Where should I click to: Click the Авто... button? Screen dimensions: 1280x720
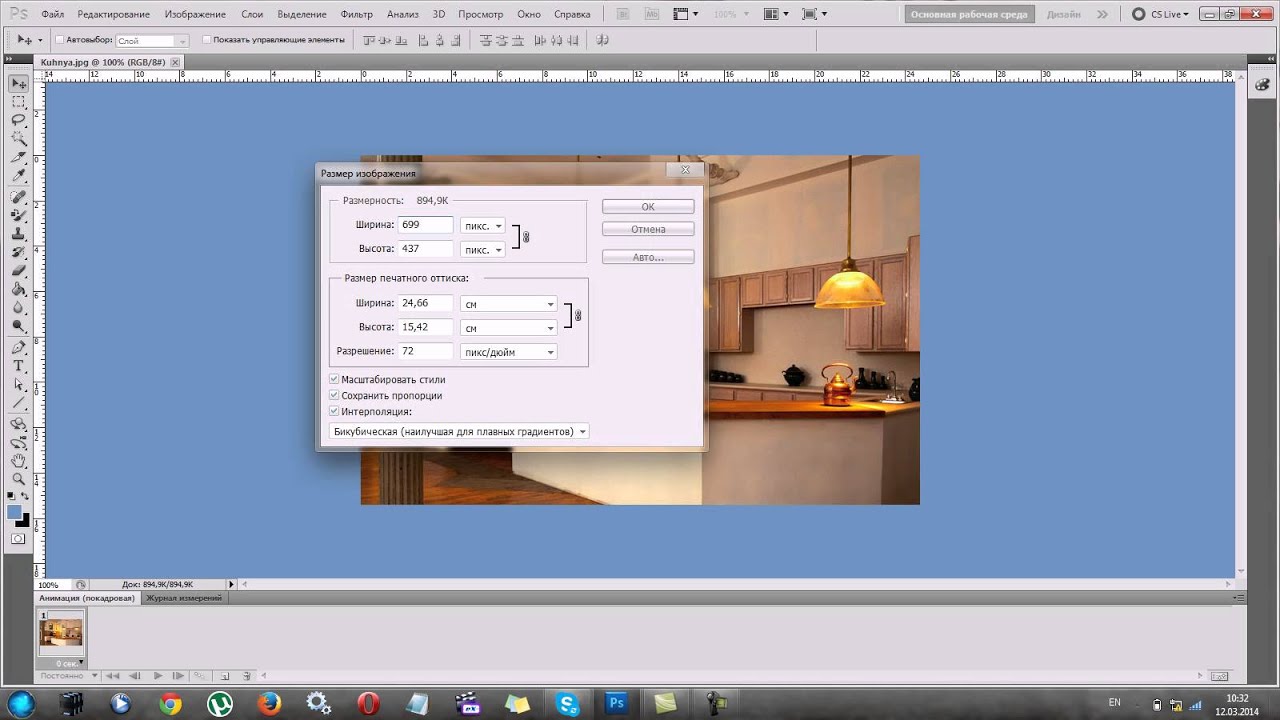point(648,257)
